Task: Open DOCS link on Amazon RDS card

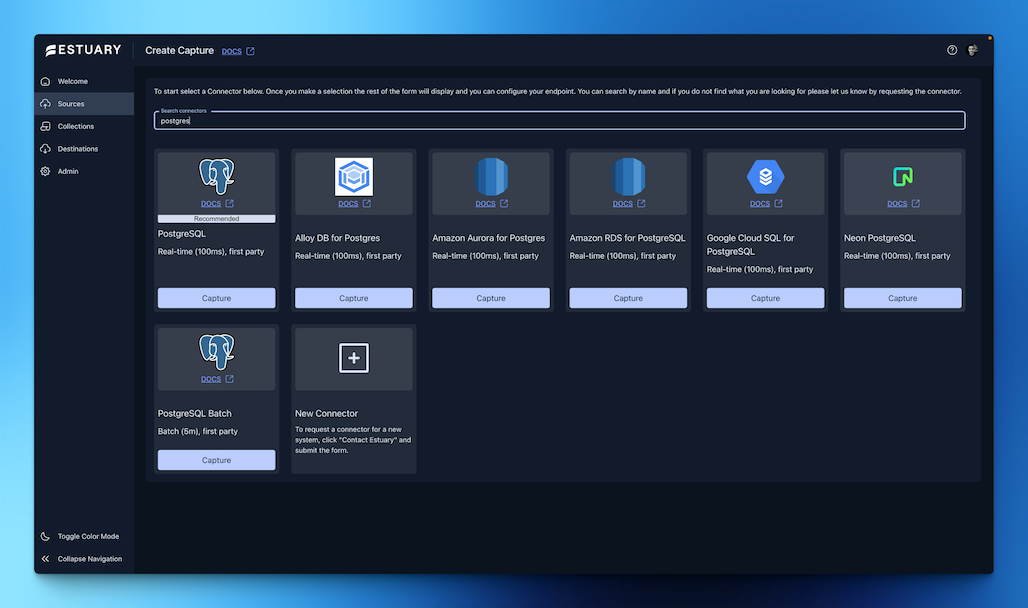Action: tap(622, 203)
